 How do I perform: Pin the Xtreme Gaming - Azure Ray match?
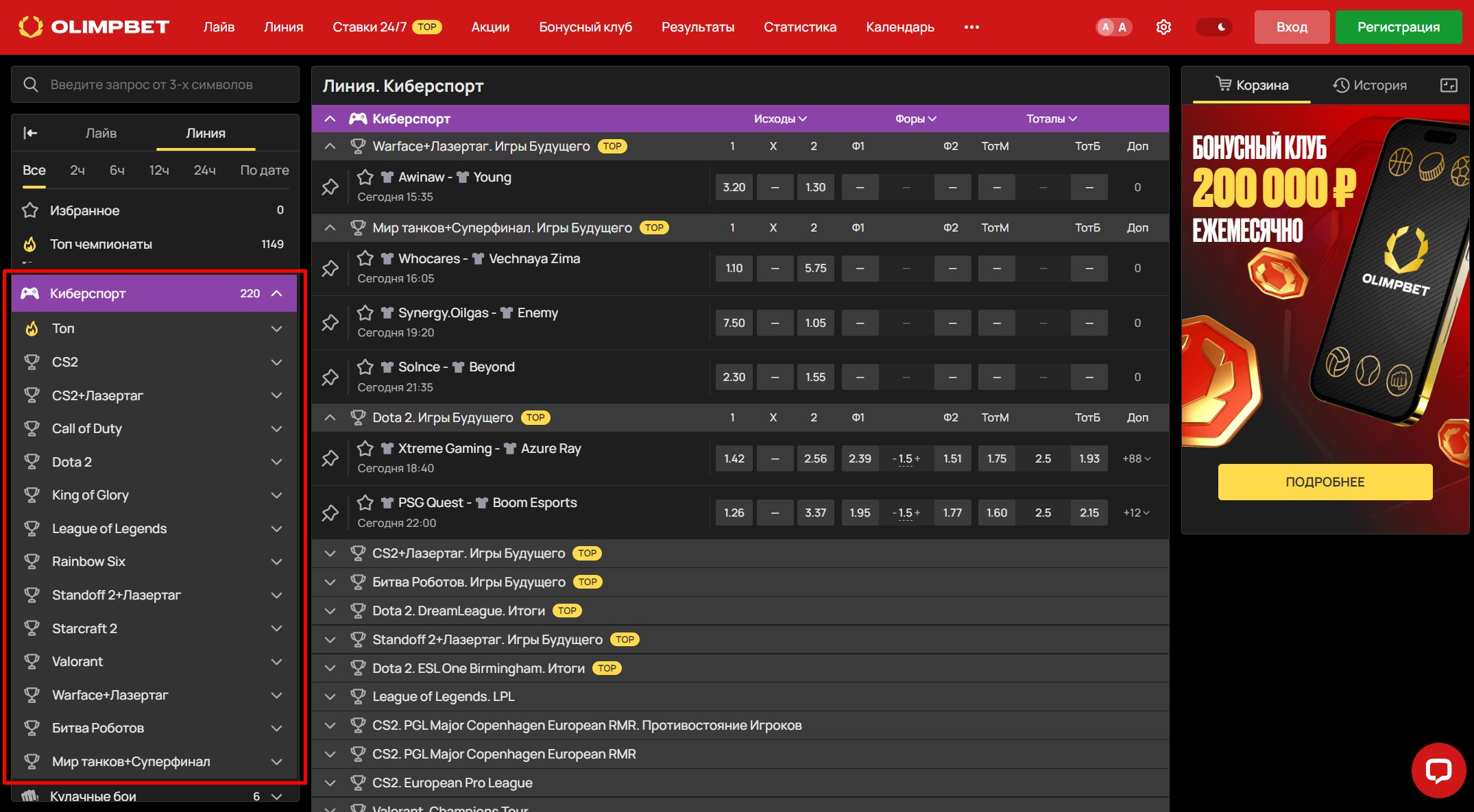pyautogui.click(x=330, y=458)
